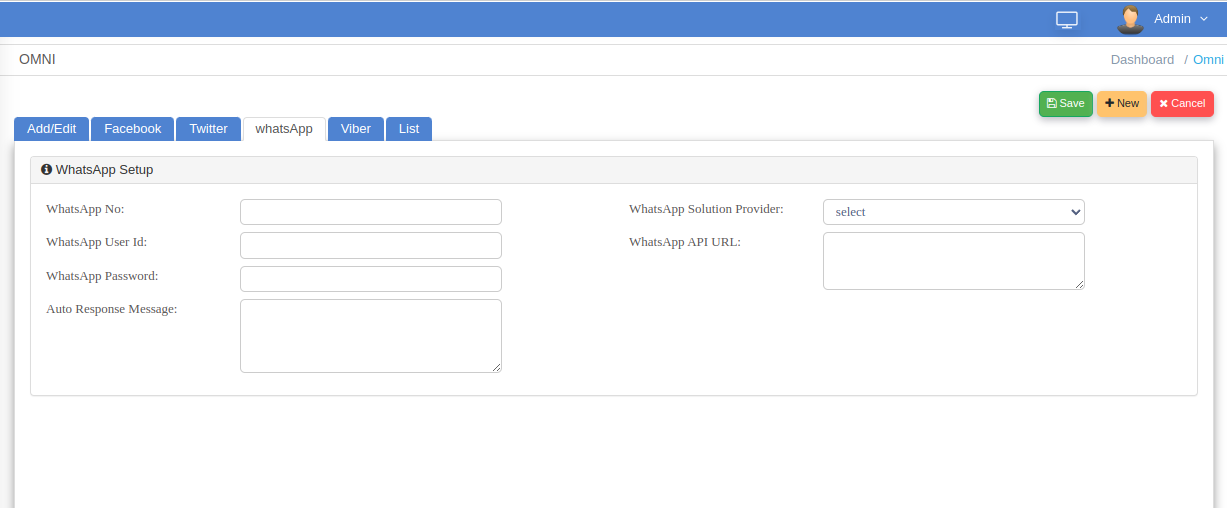Go to the Viber tab
Screen dimensions: 1227x508
[x=355, y=129]
